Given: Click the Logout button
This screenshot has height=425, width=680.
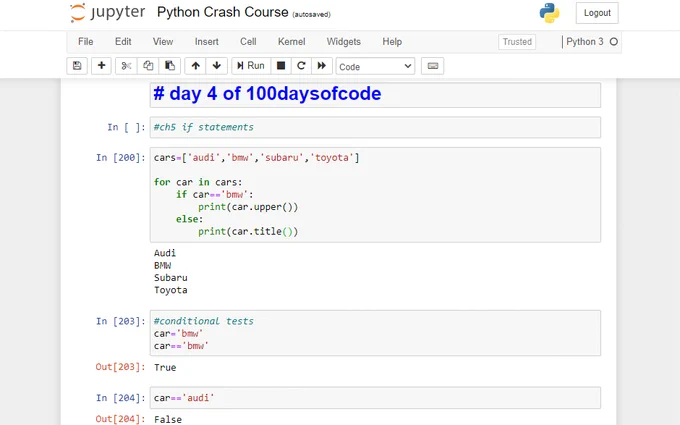Looking at the screenshot, I should pyautogui.click(x=597, y=13).
